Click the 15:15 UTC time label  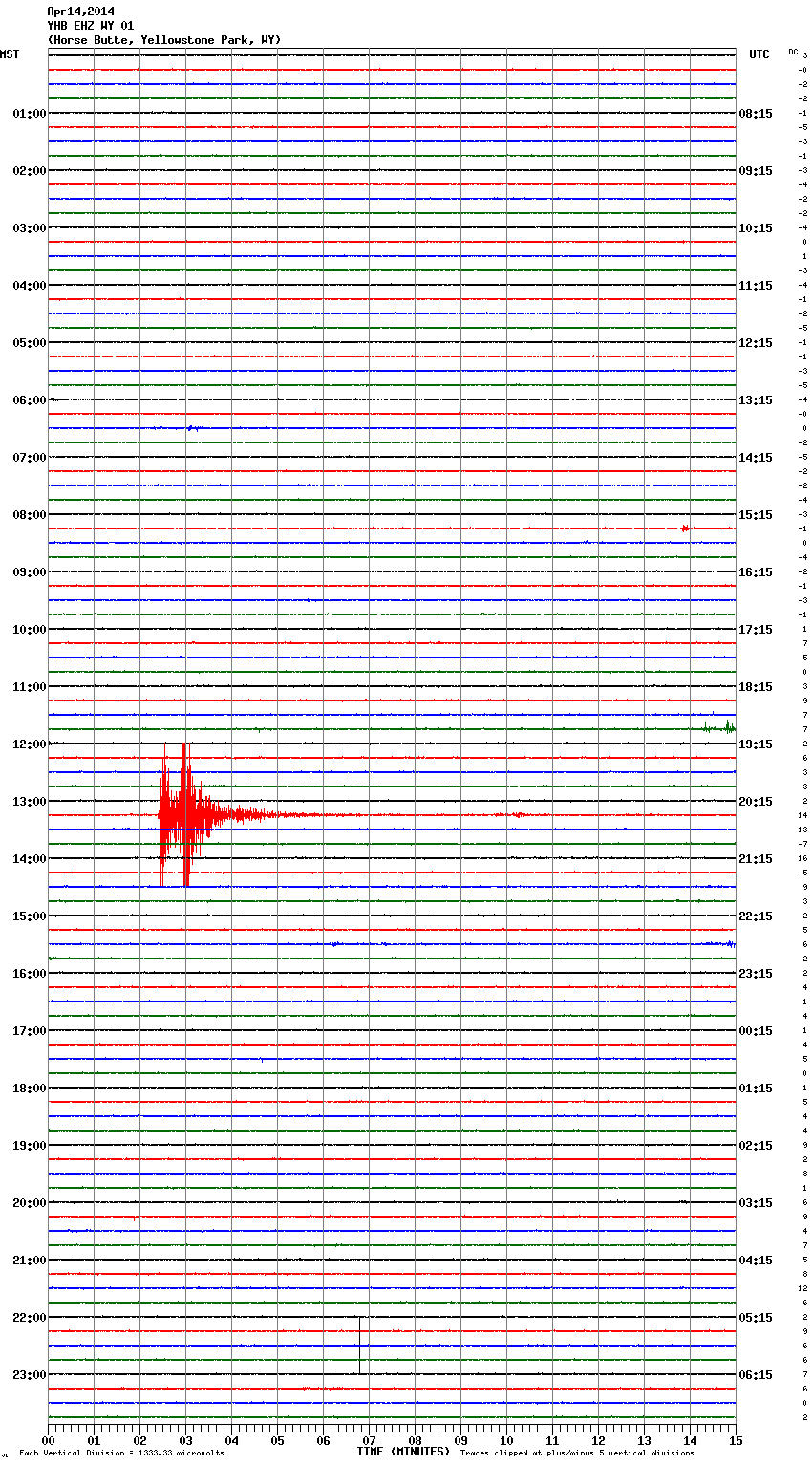tap(756, 515)
